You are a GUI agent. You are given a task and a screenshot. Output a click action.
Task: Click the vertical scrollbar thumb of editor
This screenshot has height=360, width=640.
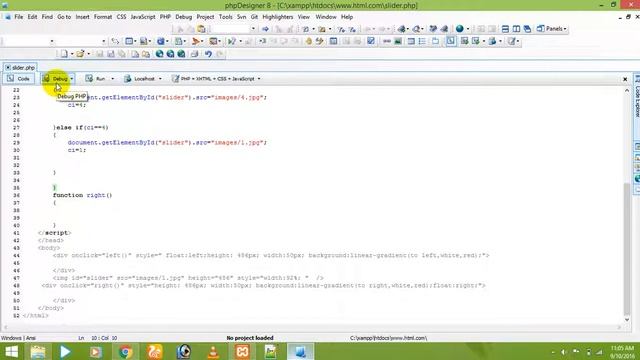click(627, 249)
